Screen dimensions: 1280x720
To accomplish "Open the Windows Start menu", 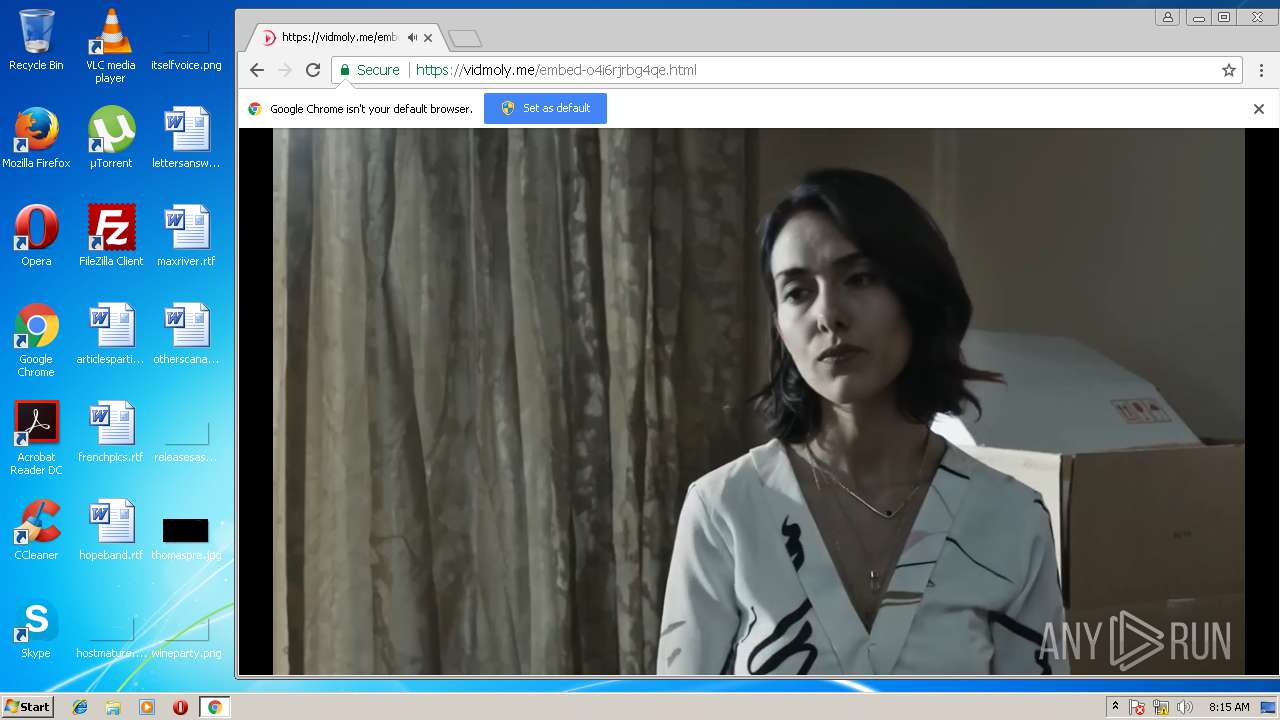I will (27, 707).
